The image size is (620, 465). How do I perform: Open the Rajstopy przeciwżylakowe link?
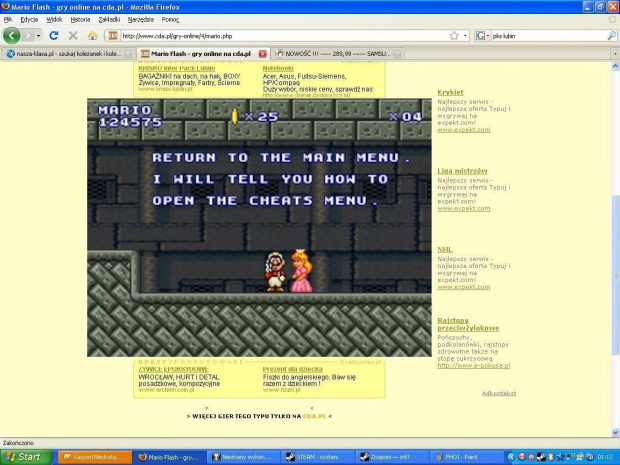click(468, 324)
